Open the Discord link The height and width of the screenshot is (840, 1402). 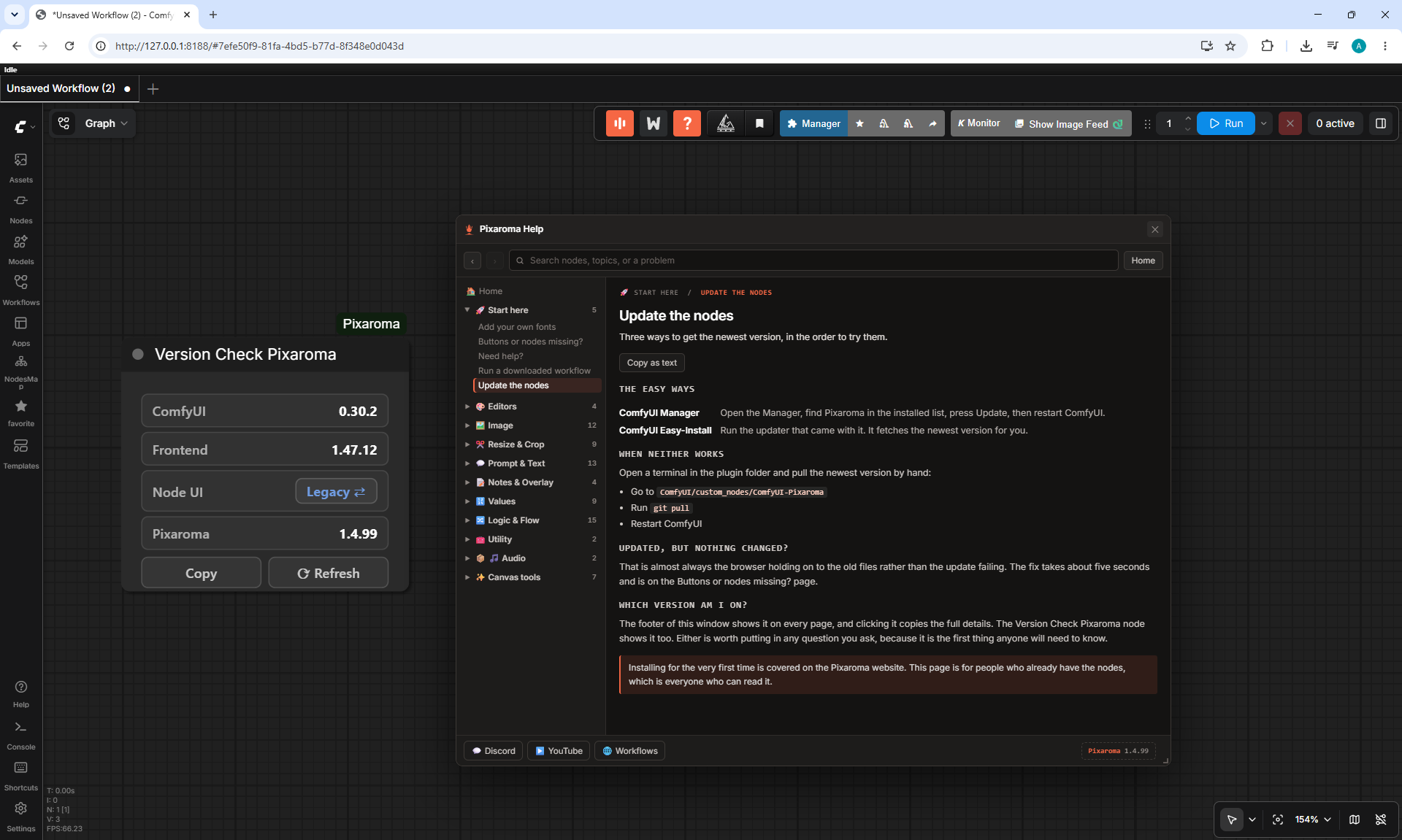tap(494, 751)
